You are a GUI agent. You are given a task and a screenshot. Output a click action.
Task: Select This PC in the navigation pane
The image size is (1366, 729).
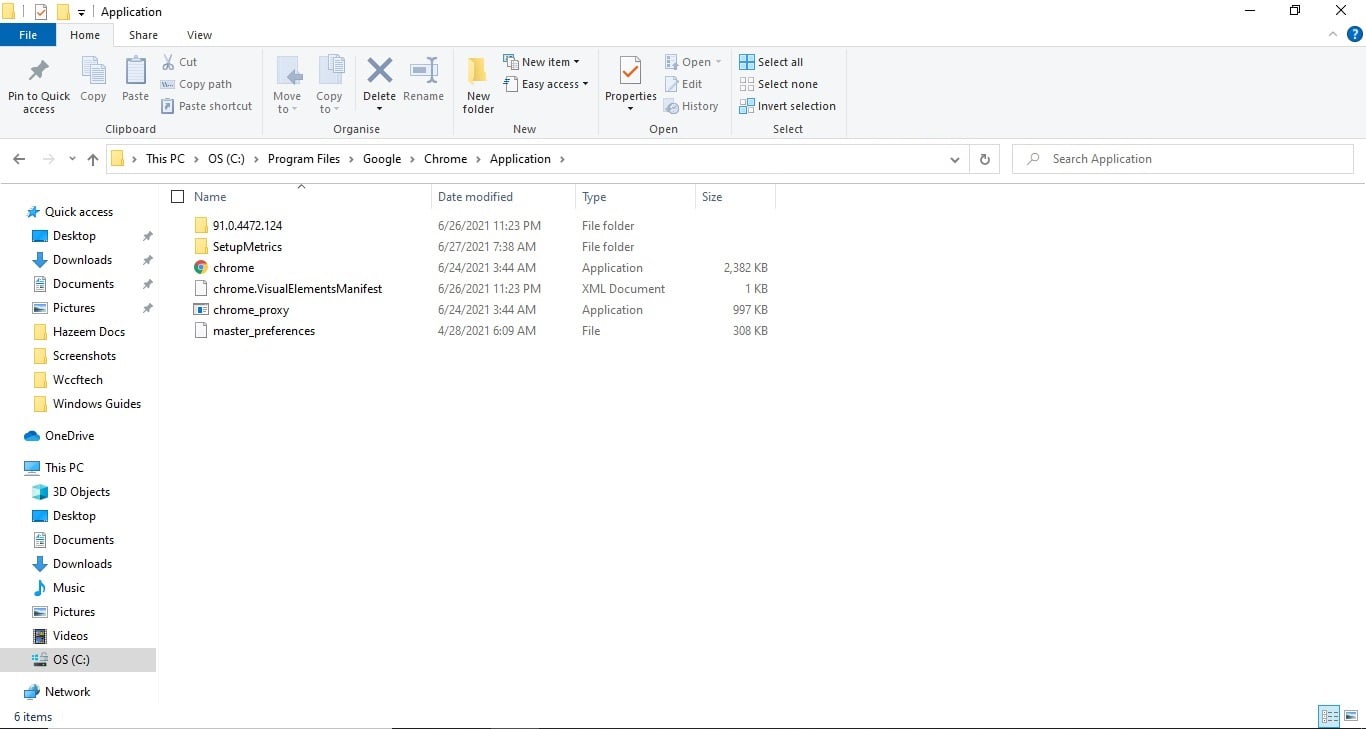click(64, 468)
